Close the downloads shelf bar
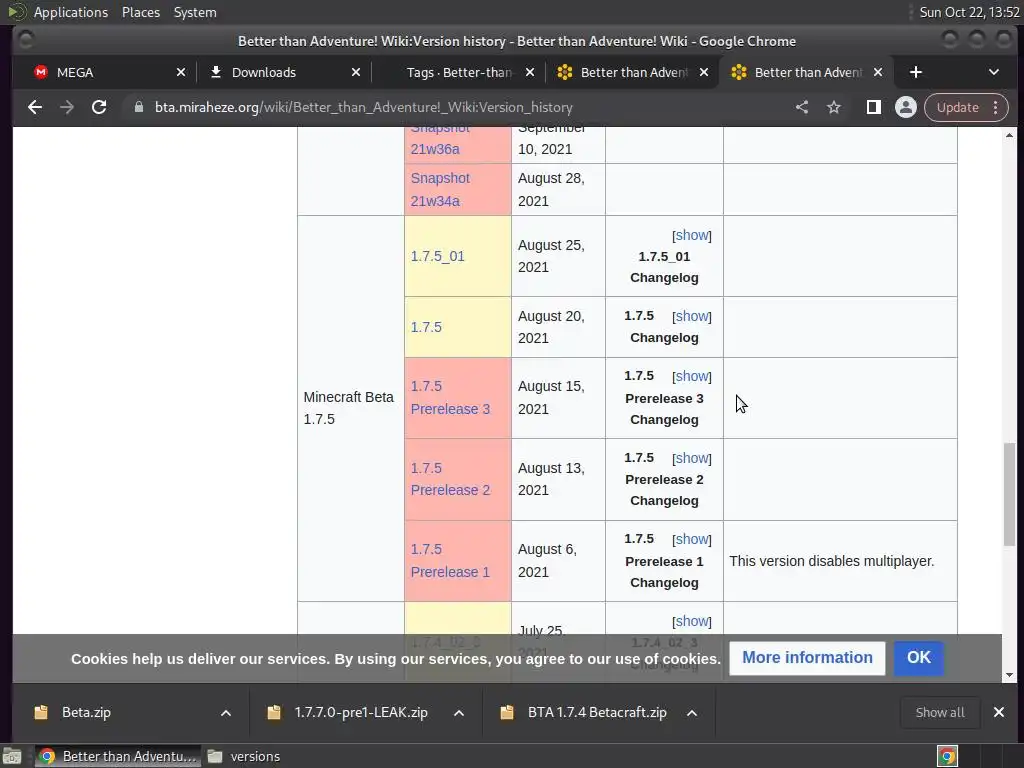This screenshot has height=768, width=1024. 999,712
